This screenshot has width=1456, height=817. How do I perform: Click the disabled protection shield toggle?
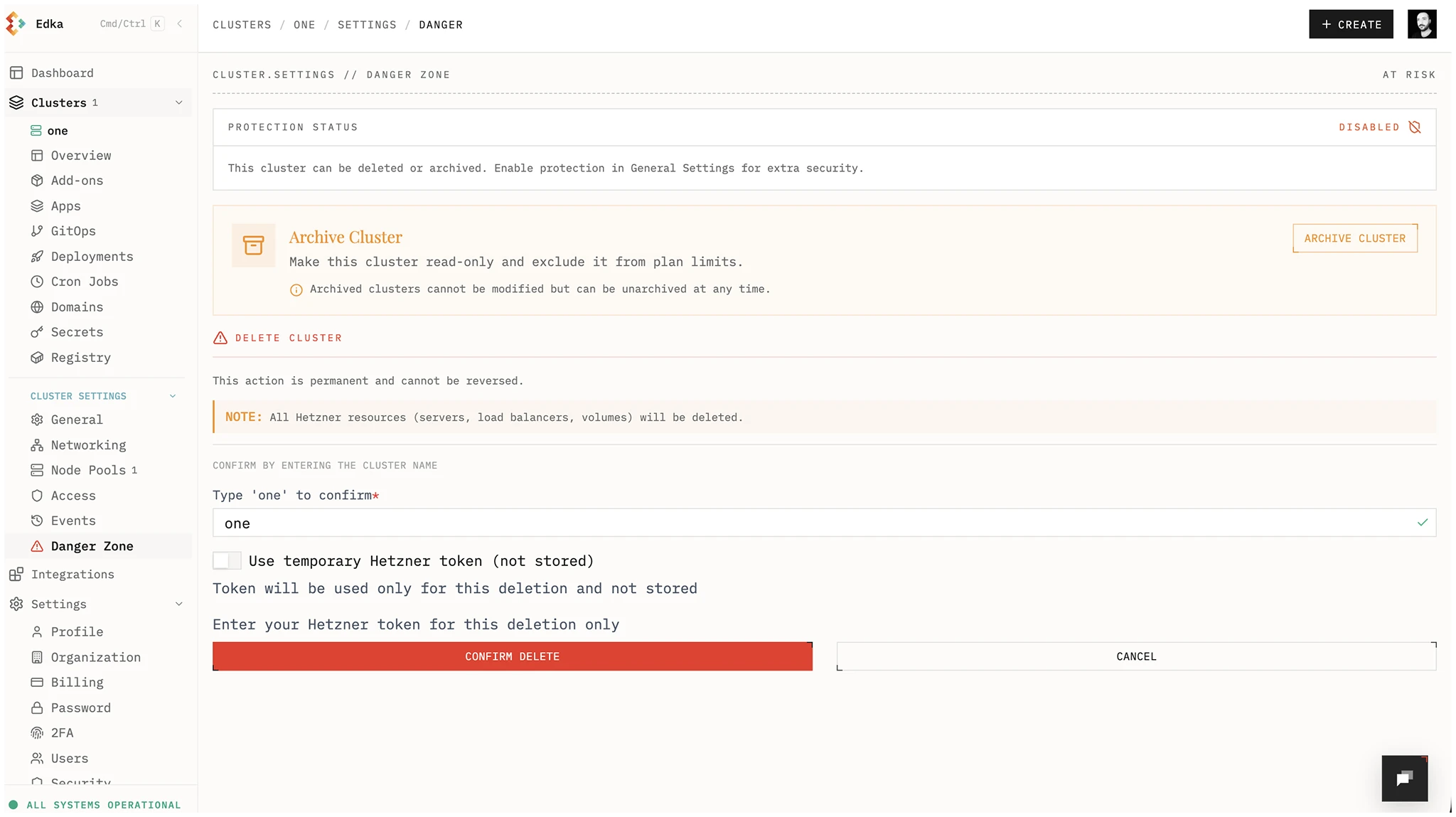[x=1415, y=127]
